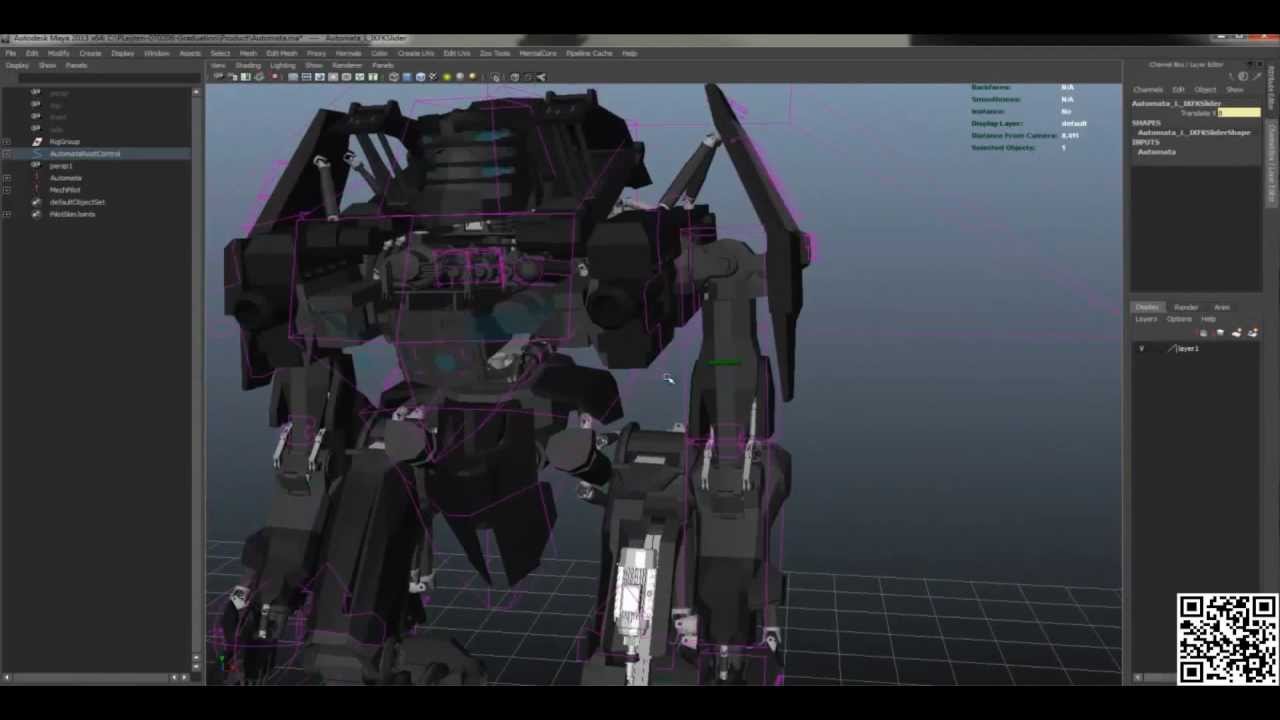Enable smooth shade all icon
Viewport: 1280px width, 720px height.
(406, 77)
